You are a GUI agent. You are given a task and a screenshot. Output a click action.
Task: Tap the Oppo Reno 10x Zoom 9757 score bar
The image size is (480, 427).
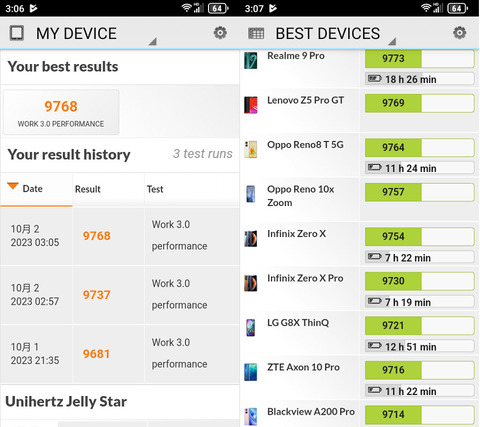click(419, 192)
